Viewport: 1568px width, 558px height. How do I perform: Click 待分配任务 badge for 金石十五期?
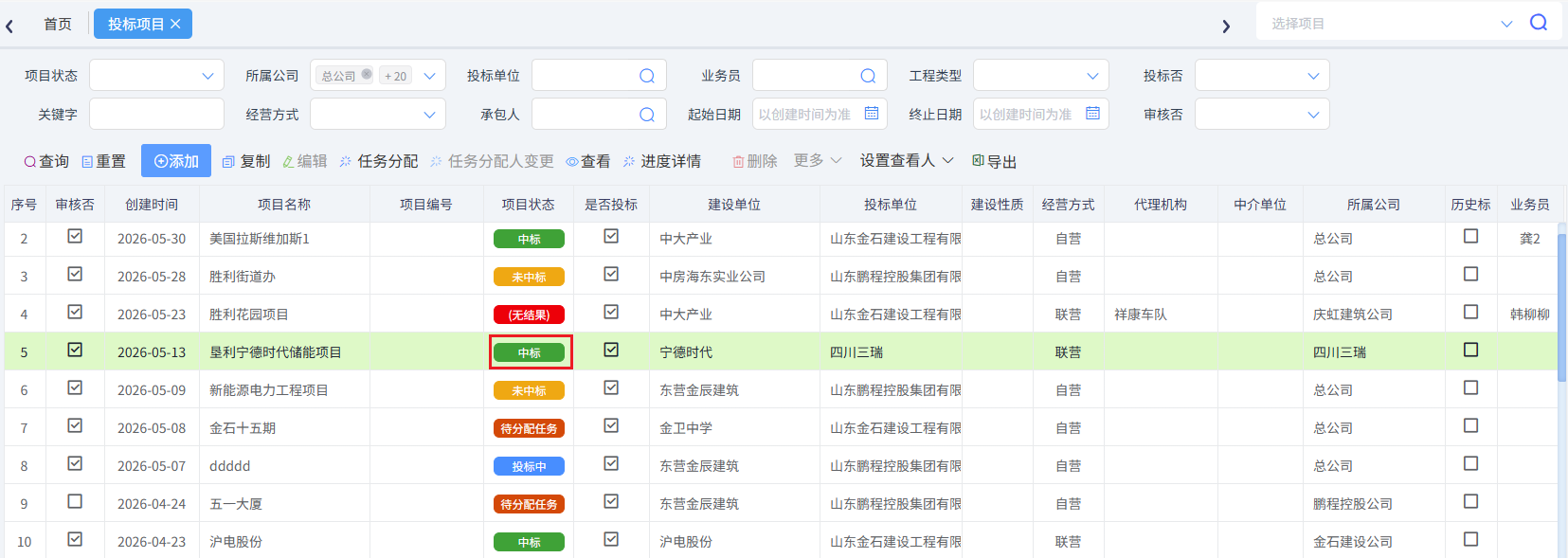point(529,428)
